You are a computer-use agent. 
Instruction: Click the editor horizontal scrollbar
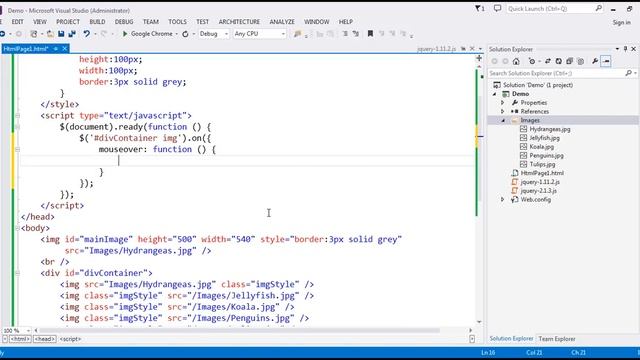pos(239,330)
